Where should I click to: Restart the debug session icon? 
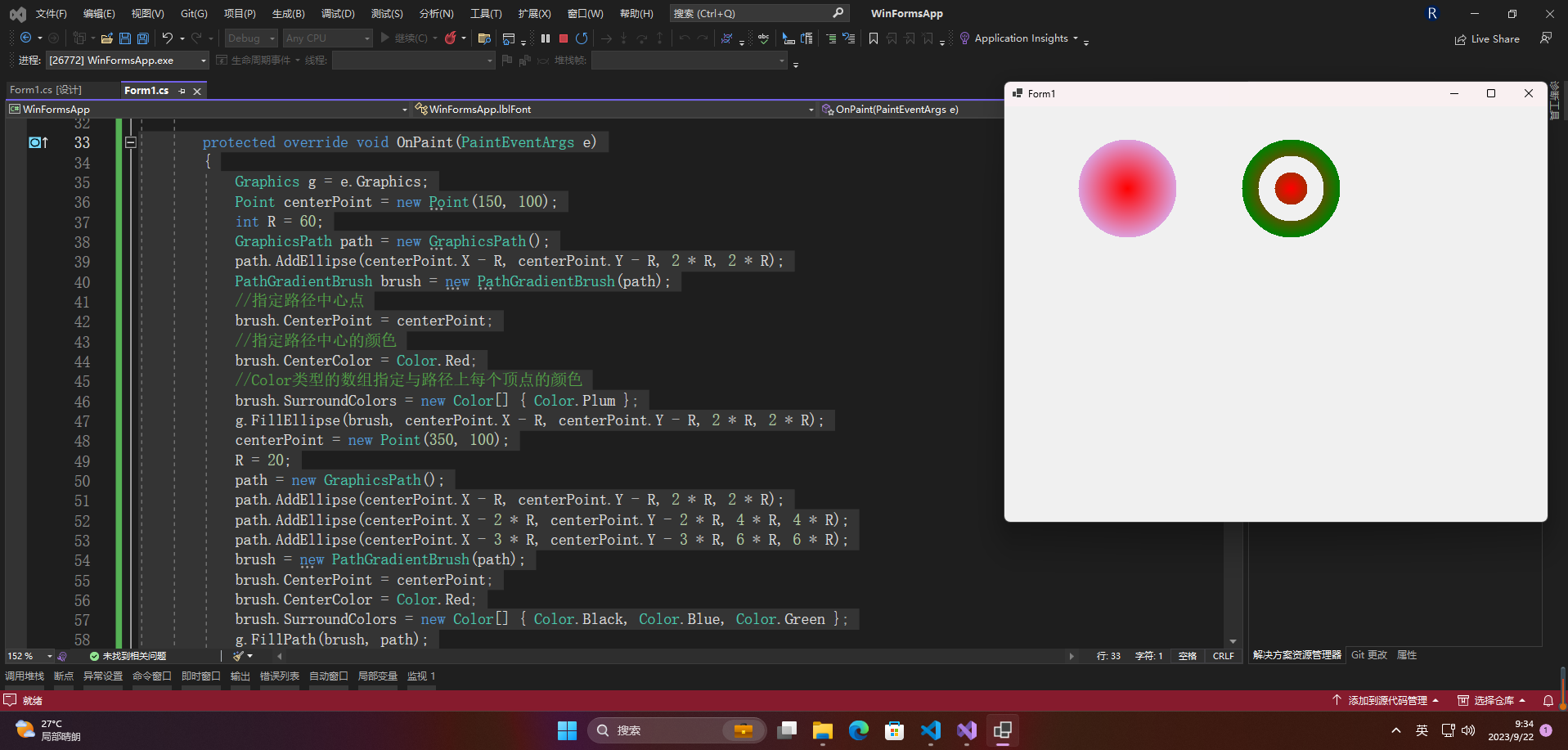[x=582, y=38]
